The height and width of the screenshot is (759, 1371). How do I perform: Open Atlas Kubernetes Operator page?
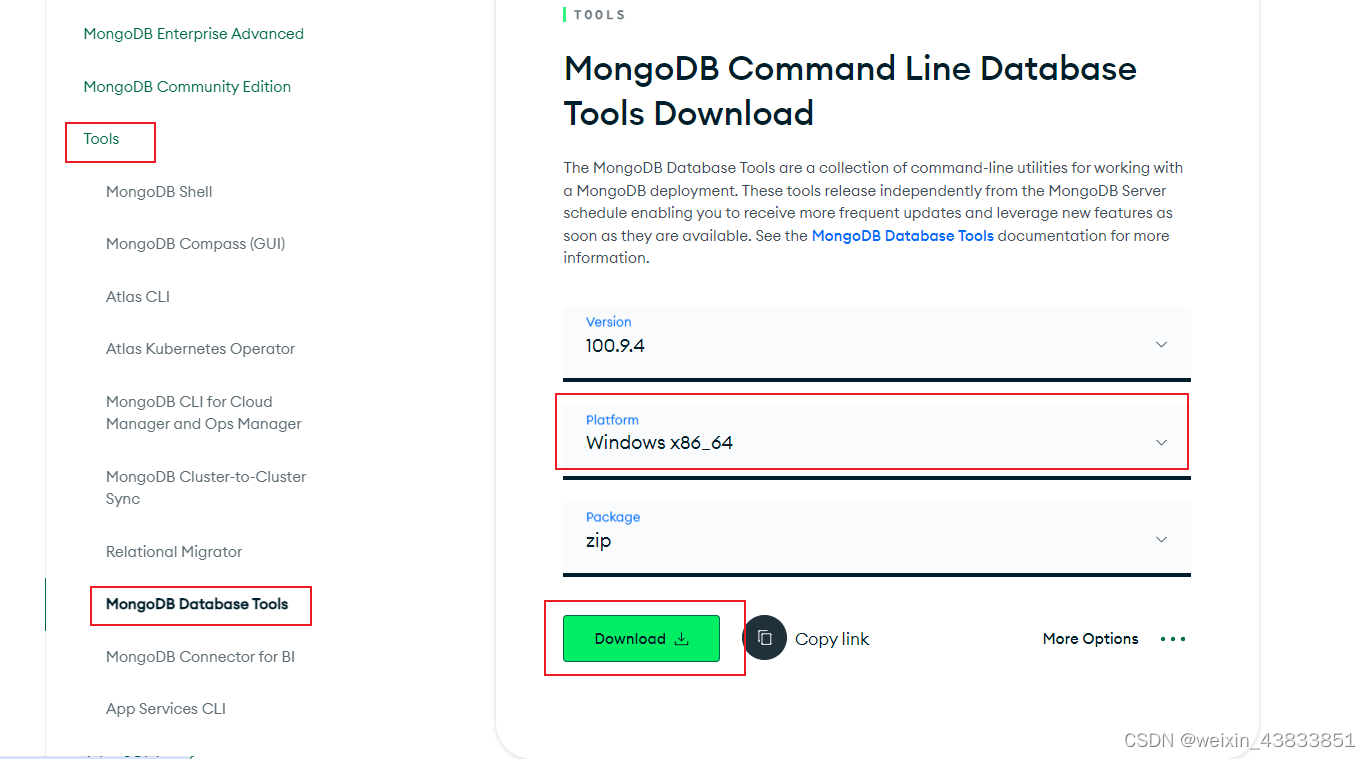click(x=200, y=348)
